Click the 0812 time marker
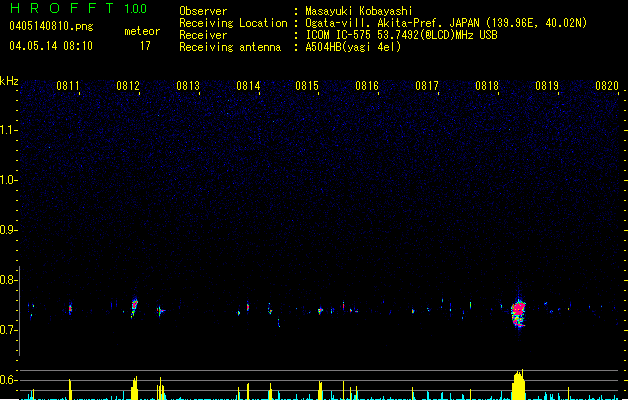The height and width of the screenshot is (400, 629). (x=128, y=86)
